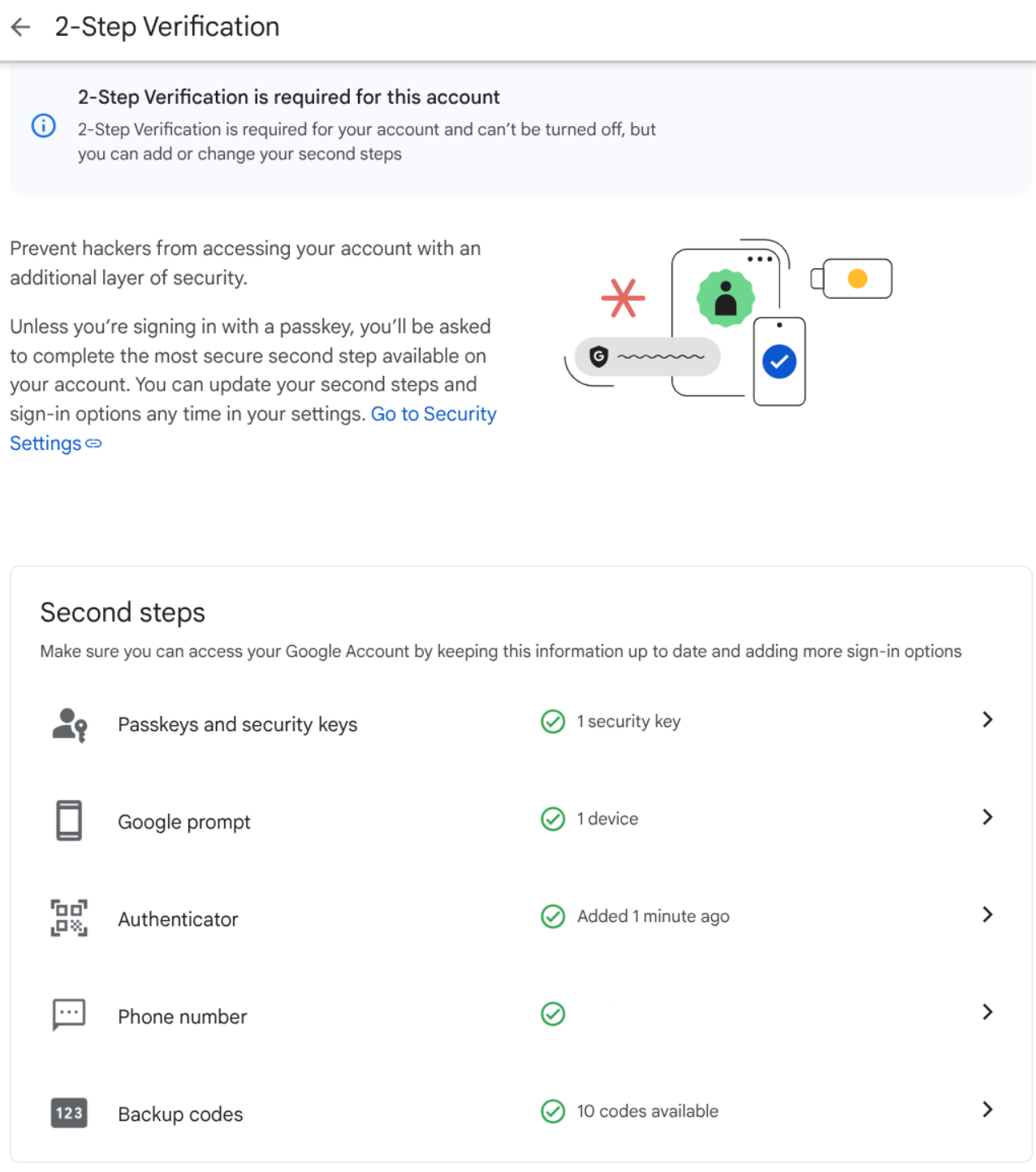Click the Google prompt phone icon
The width and height of the screenshot is (1036, 1172).
[x=69, y=820]
